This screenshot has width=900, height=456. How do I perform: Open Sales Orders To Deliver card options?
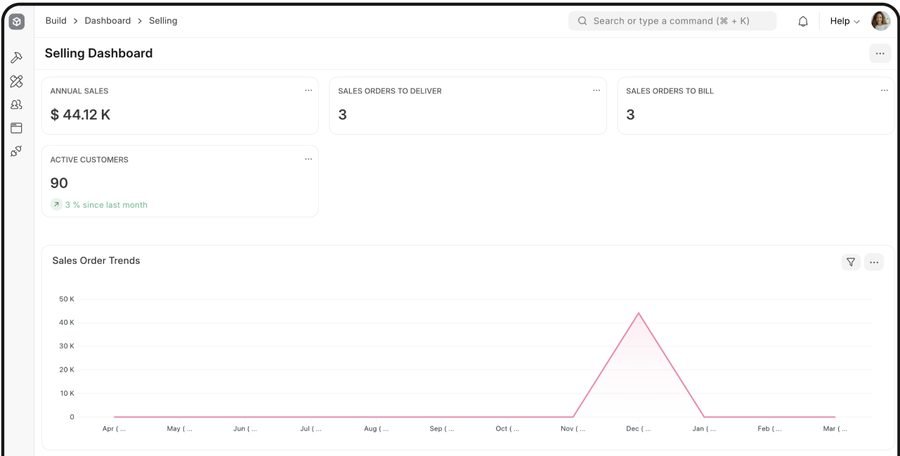[596, 91]
